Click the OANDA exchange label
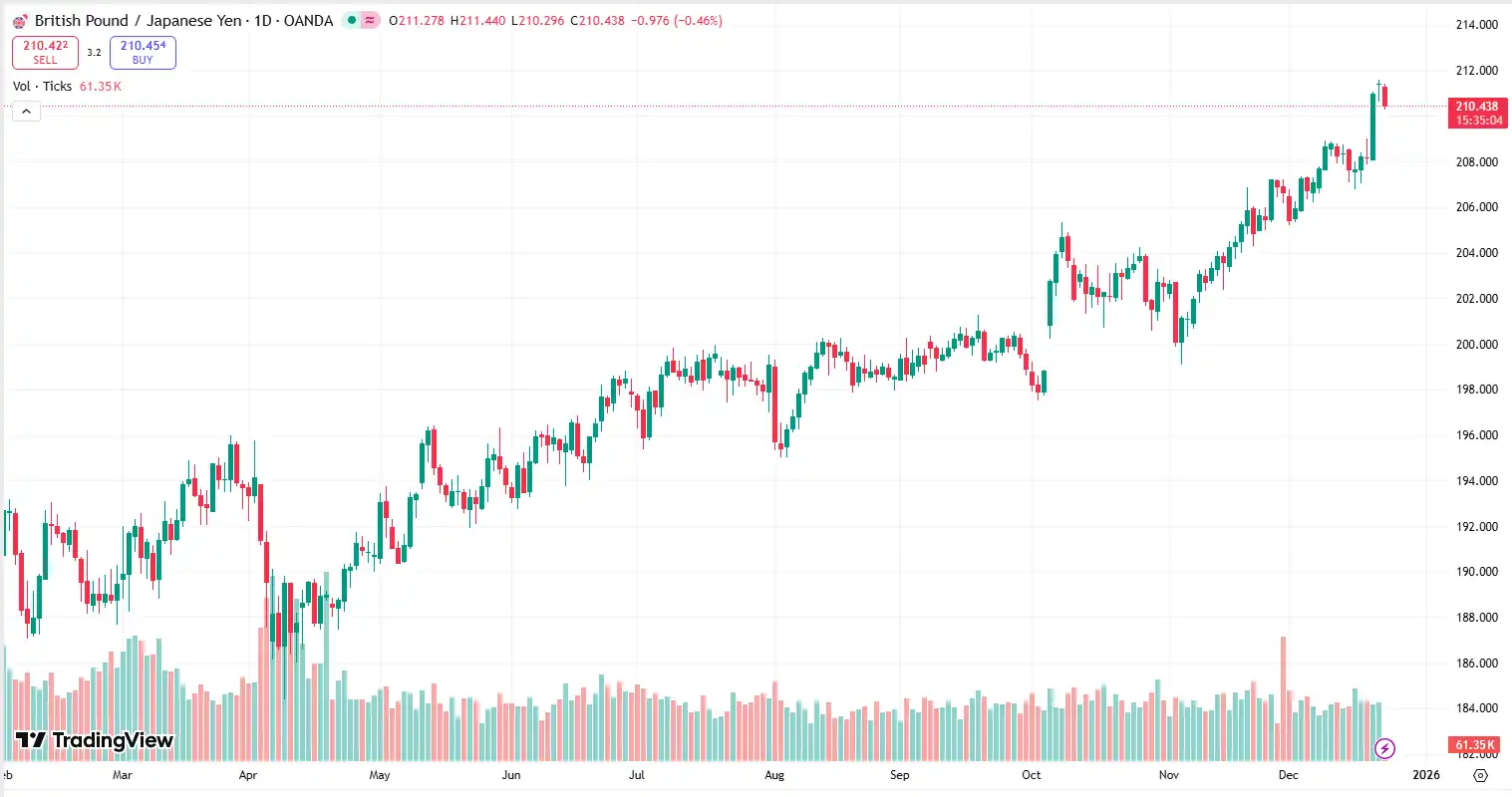The width and height of the screenshot is (1512, 797). tap(307, 20)
